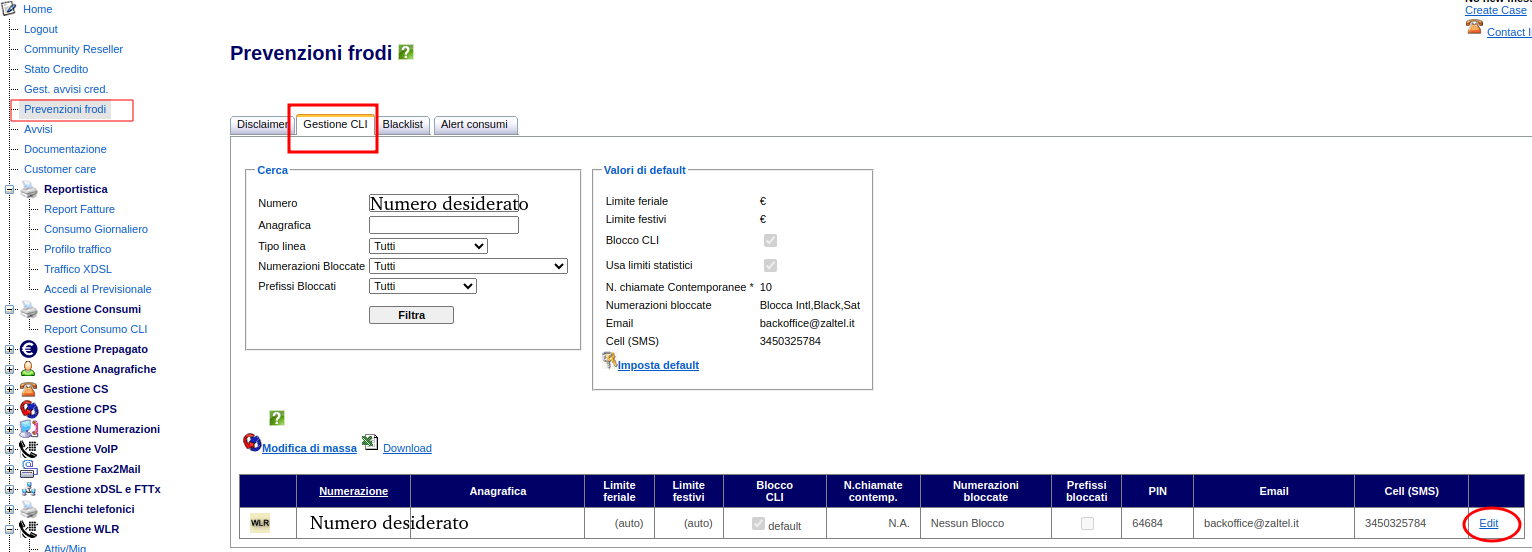1532x552 pixels.
Task: Click the Gestione CPS icon
Action: click(x=29, y=409)
